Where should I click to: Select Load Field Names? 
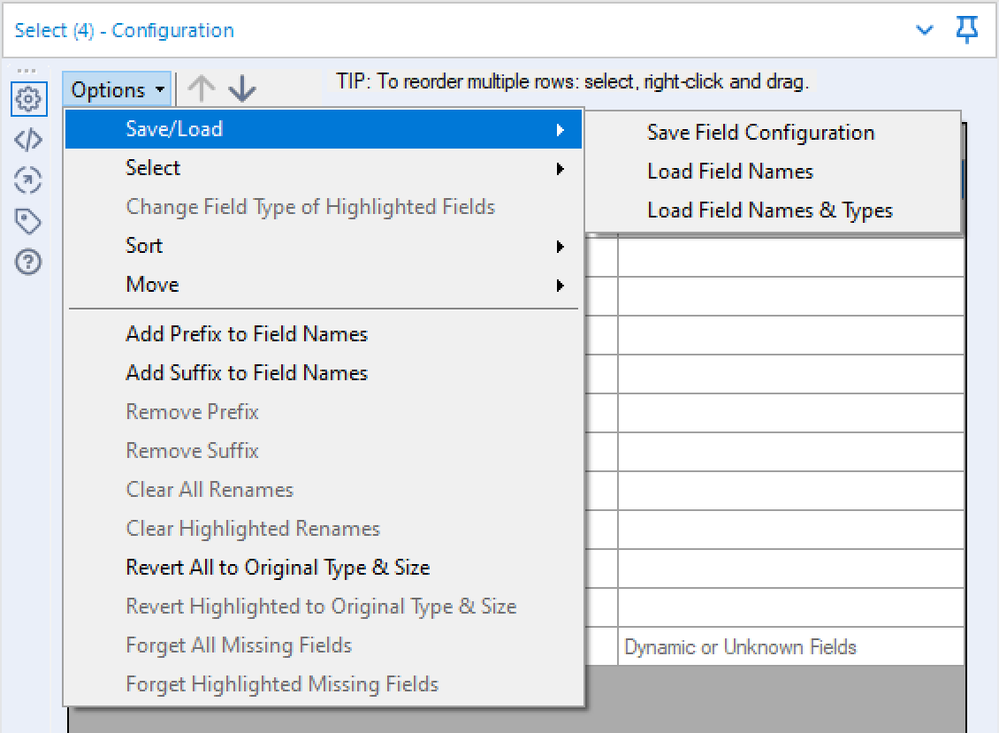[730, 172]
